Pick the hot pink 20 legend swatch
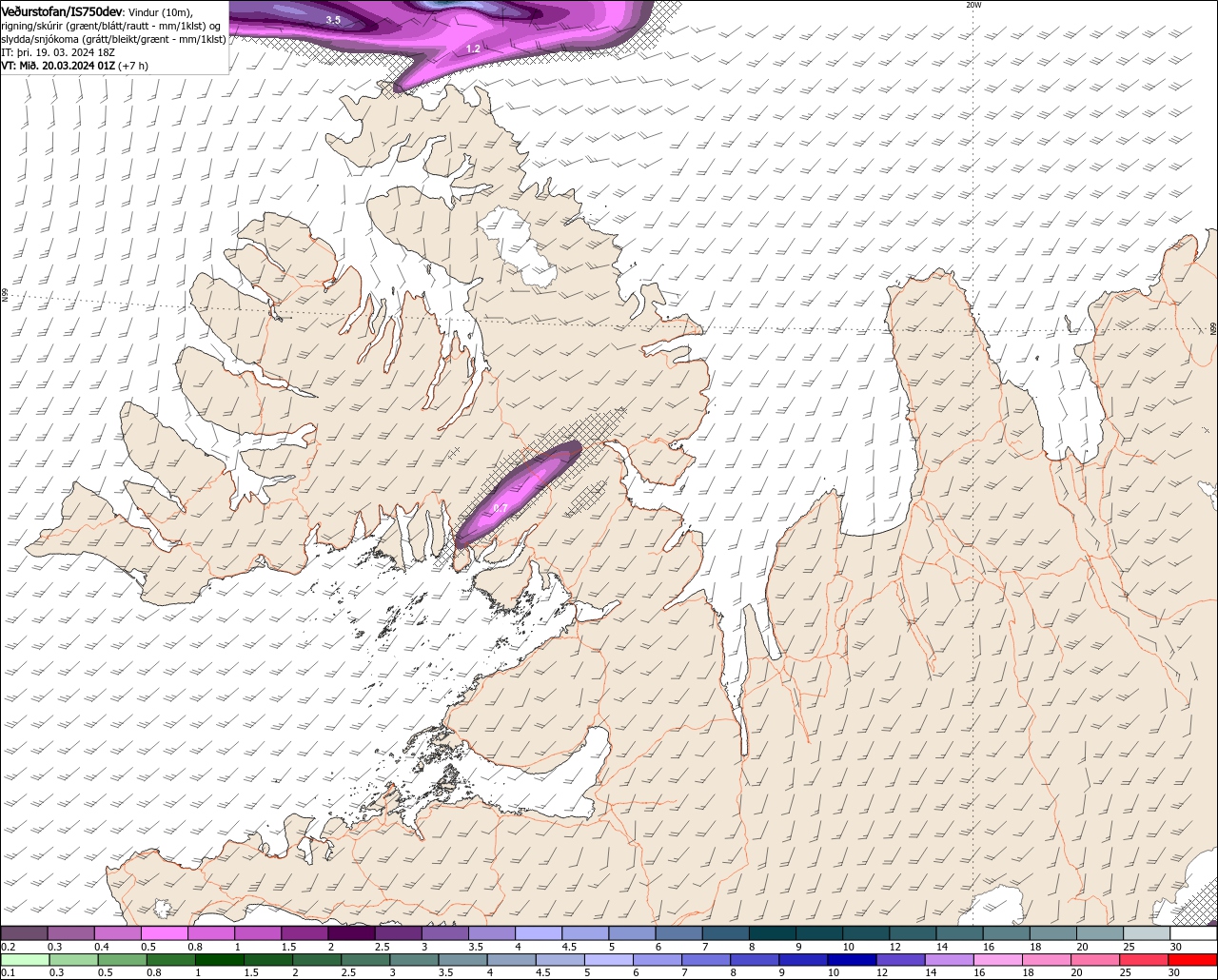Image resolution: width=1218 pixels, height=980 pixels. (1095, 960)
